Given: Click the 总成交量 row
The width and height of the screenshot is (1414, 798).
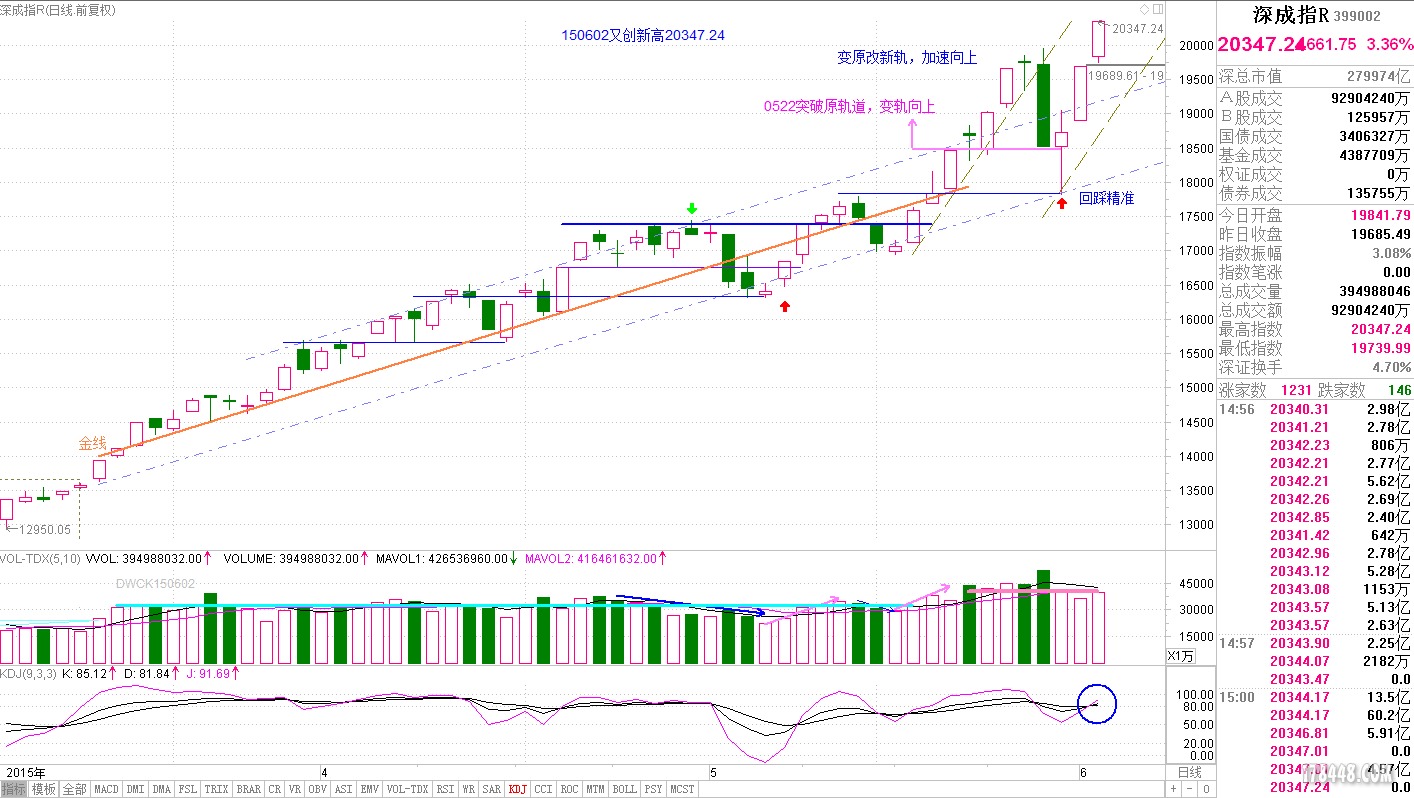Looking at the screenshot, I should click(x=1315, y=291).
